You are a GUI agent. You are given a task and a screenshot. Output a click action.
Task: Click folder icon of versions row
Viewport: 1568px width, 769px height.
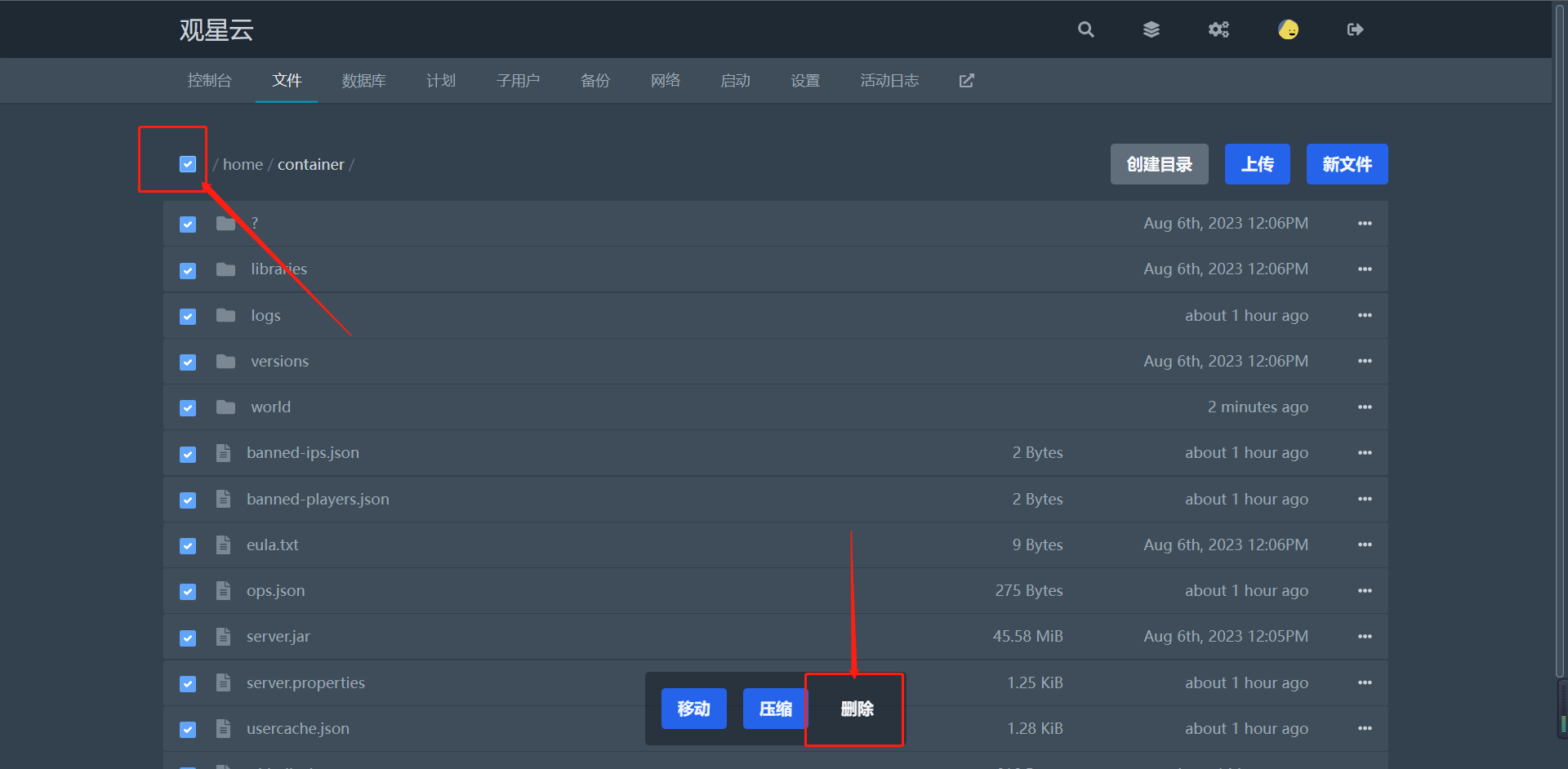click(x=225, y=361)
